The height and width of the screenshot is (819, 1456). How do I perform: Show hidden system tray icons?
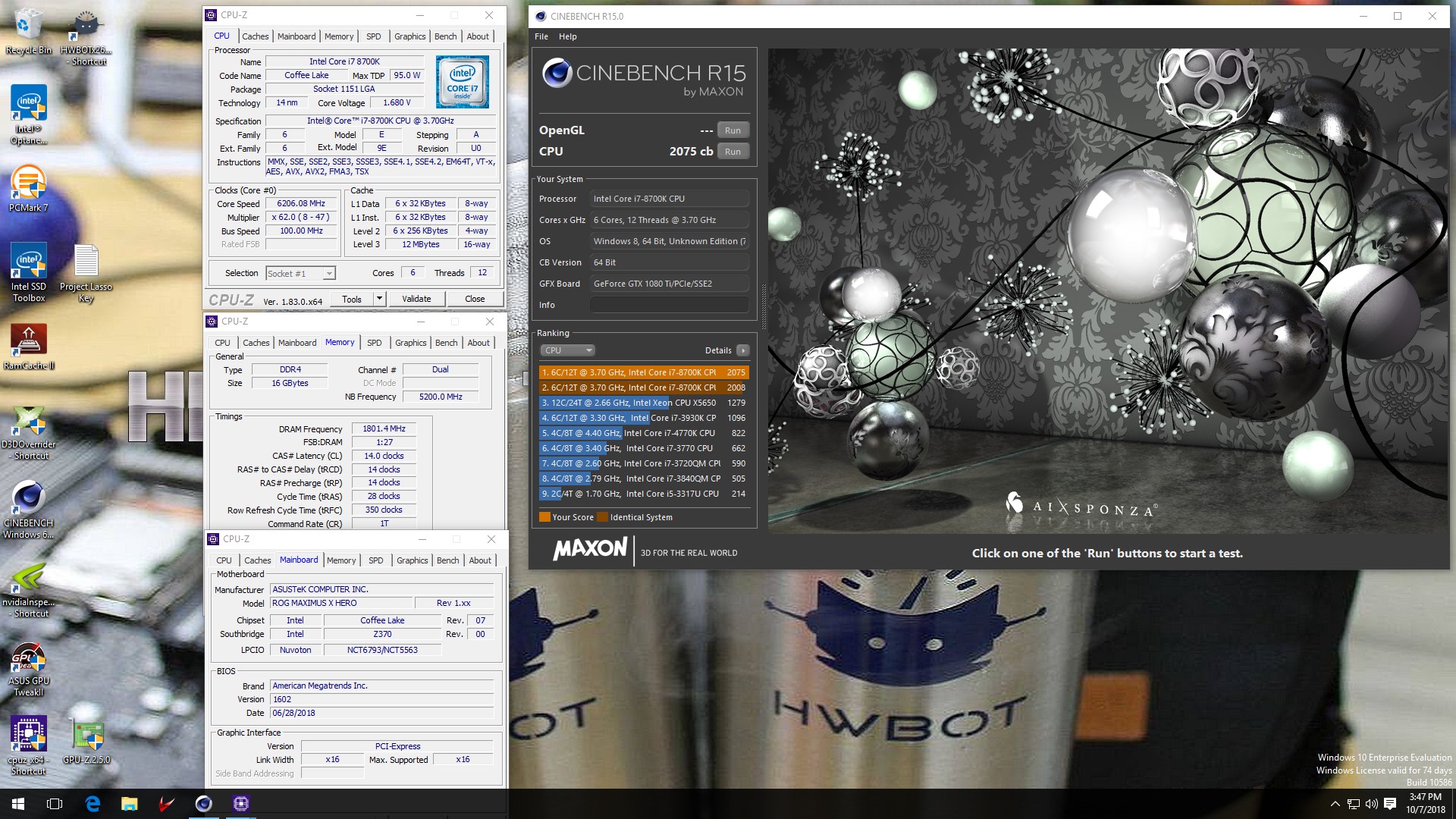pos(1335,804)
